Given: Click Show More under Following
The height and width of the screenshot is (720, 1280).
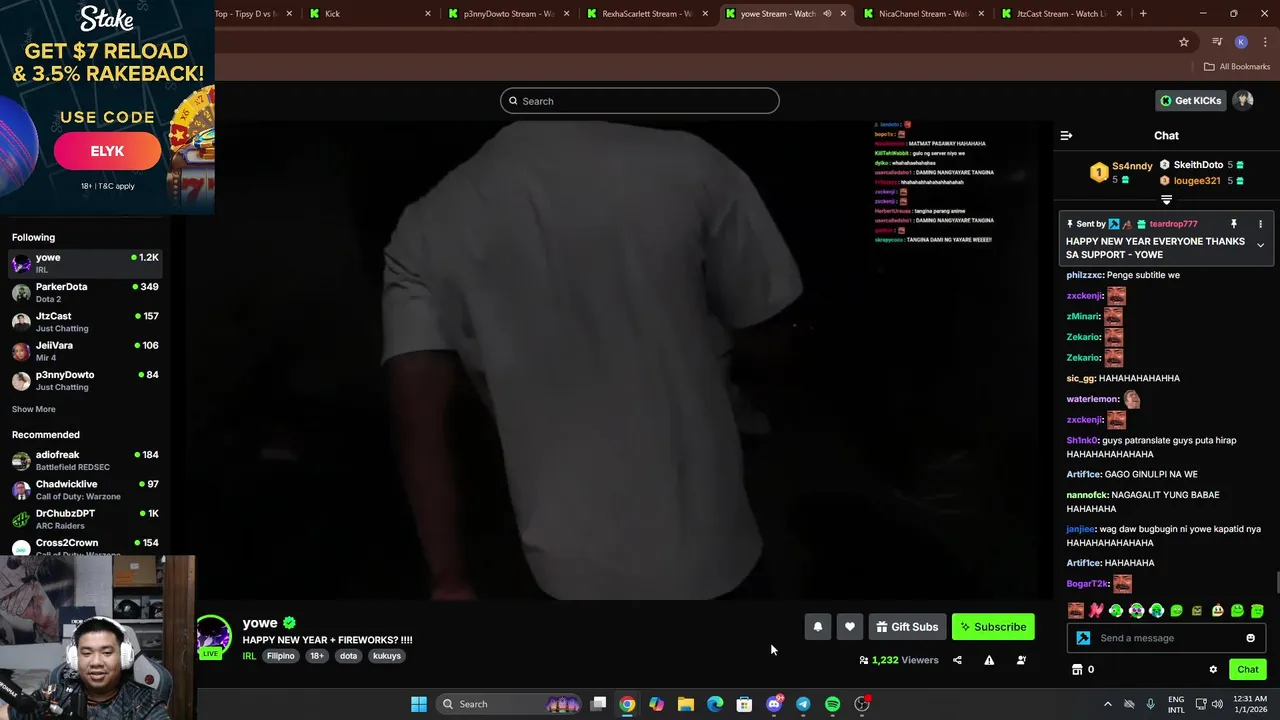Looking at the screenshot, I should click(x=33, y=409).
